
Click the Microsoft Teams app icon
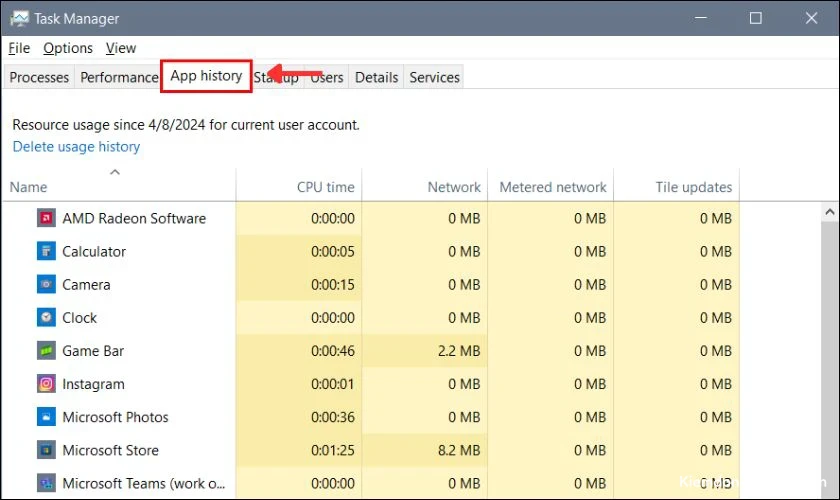[x=46, y=483]
